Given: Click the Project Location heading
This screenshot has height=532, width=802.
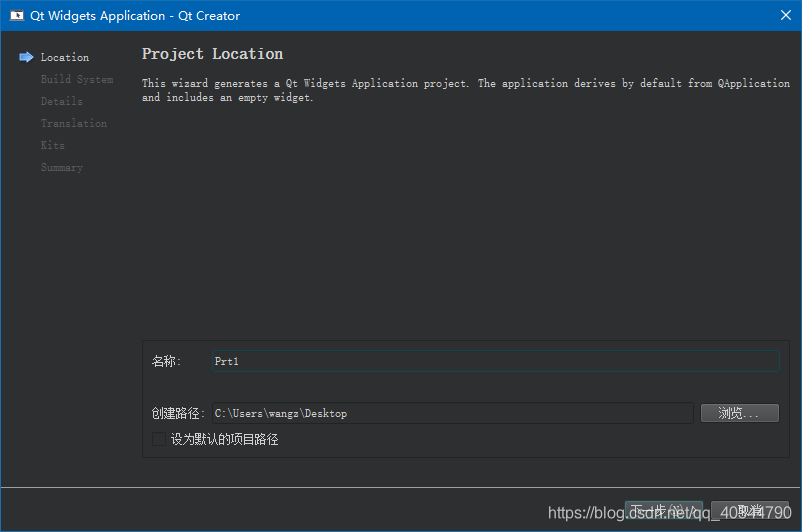Looking at the screenshot, I should click(x=212, y=54).
